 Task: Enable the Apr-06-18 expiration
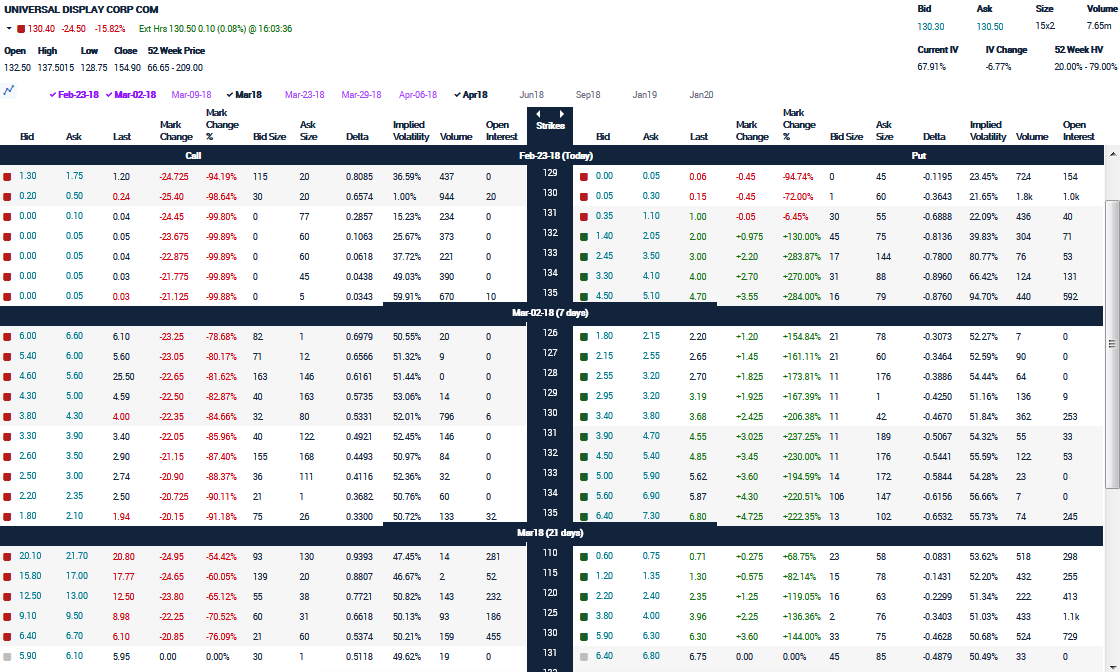(x=418, y=95)
